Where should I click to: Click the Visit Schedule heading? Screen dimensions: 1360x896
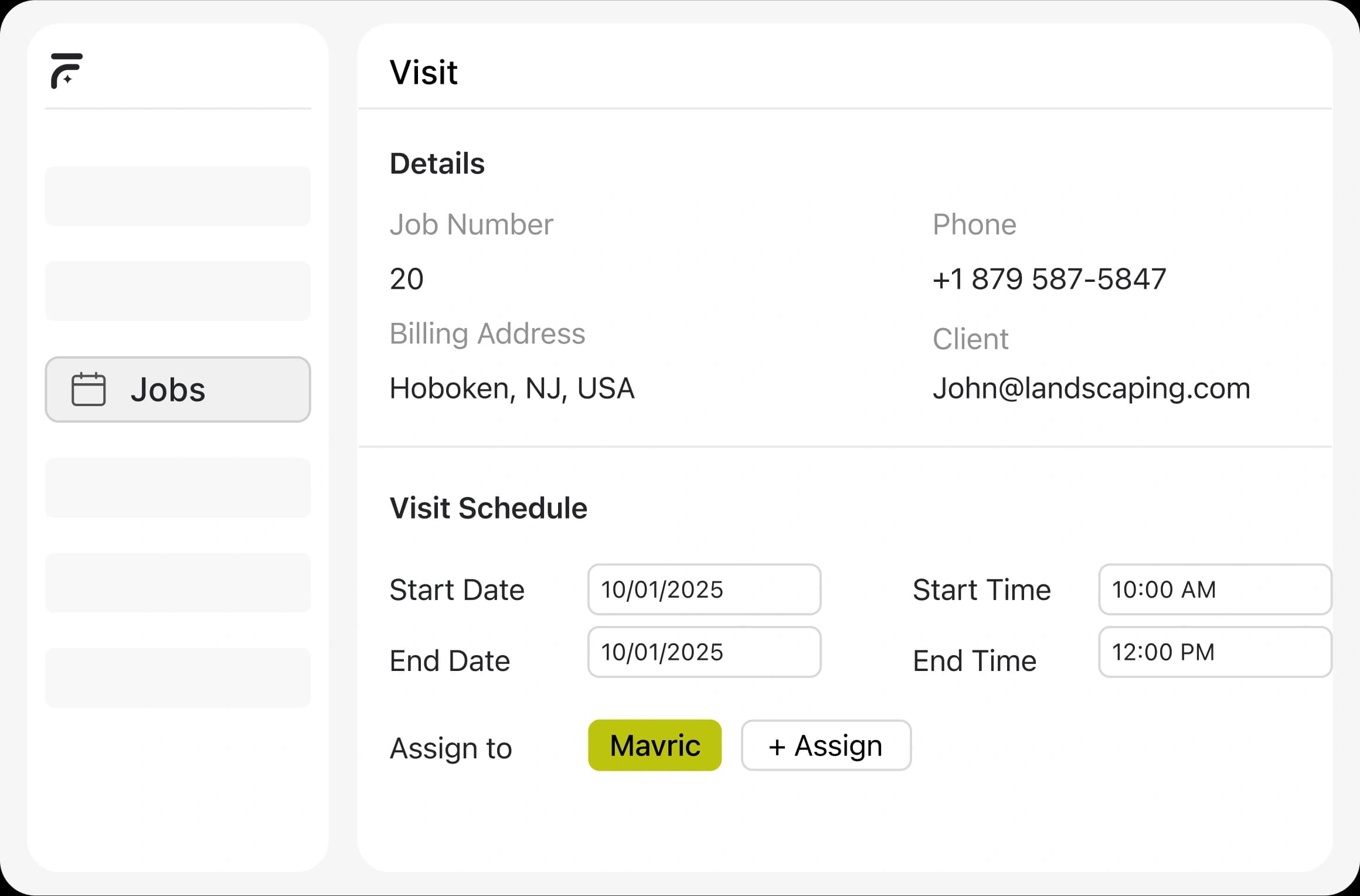coord(488,508)
